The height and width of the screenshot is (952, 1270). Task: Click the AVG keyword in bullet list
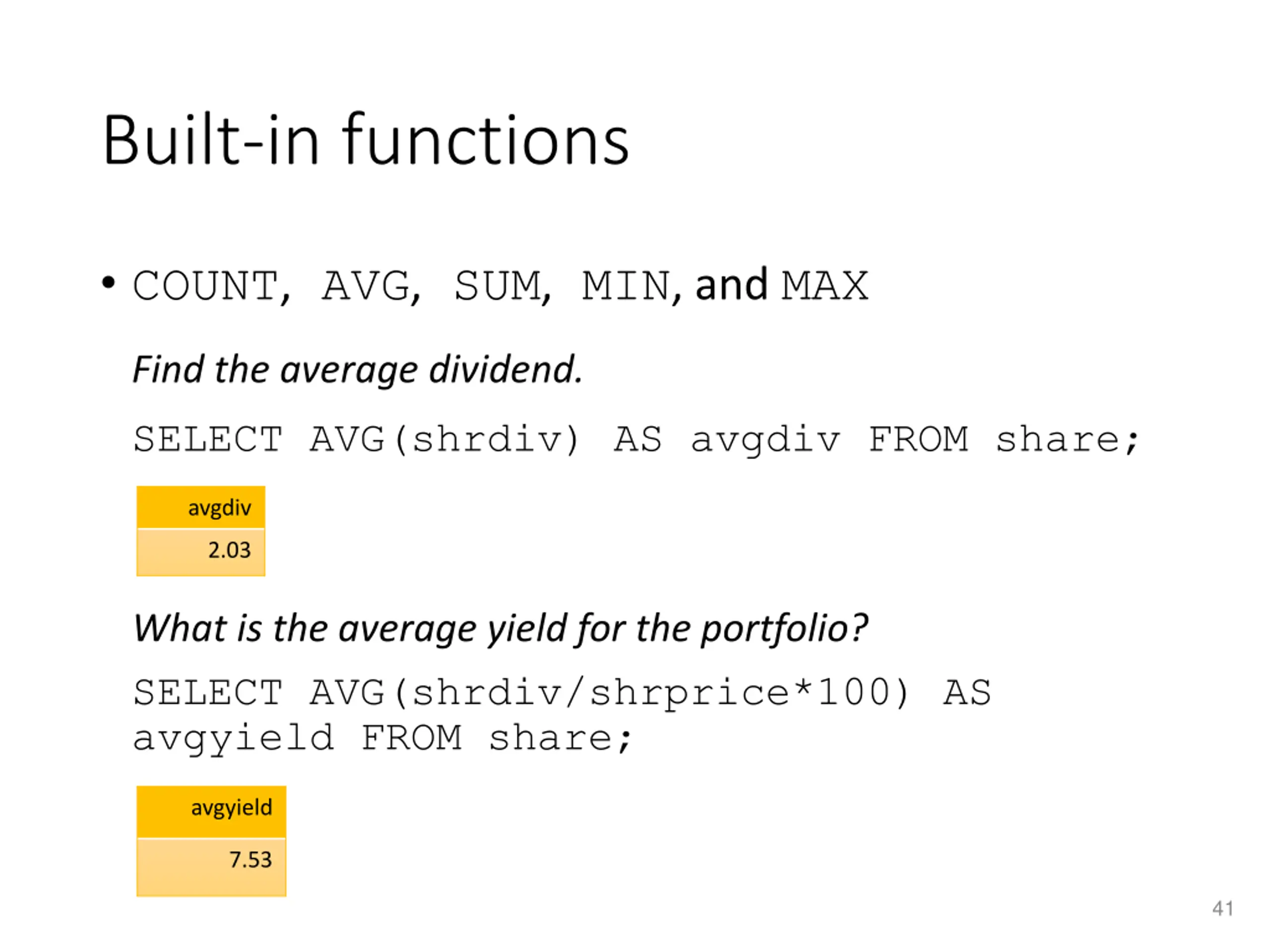pyautogui.click(x=366, y=286)
